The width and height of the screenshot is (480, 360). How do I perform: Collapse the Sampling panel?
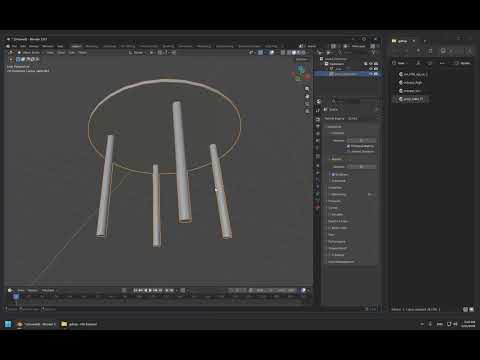(334, 127)
